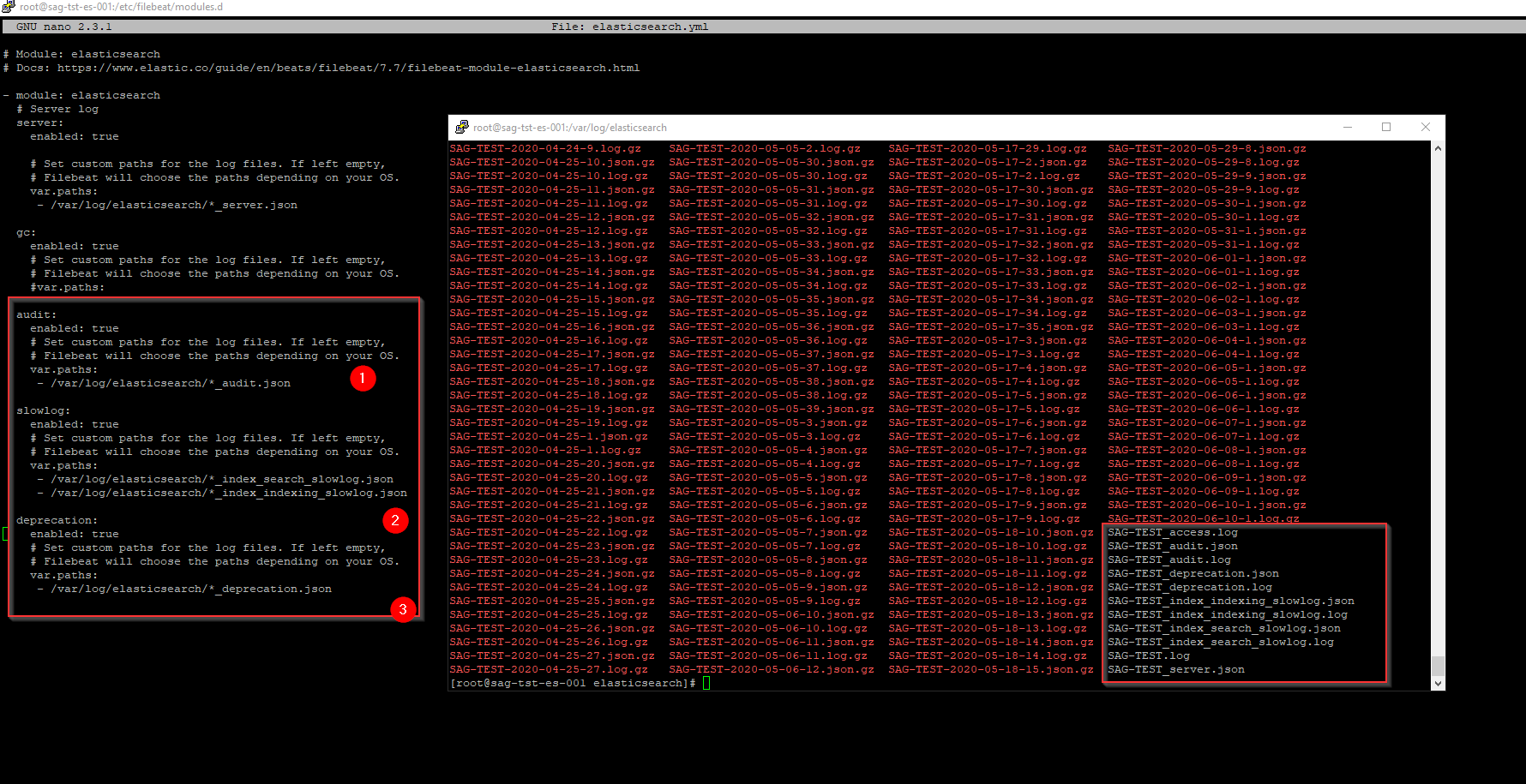Click the '*_index_indexing_slowlog.json' path line
Viewport: 1526px width, 784px height.
(x=222, y=493)
